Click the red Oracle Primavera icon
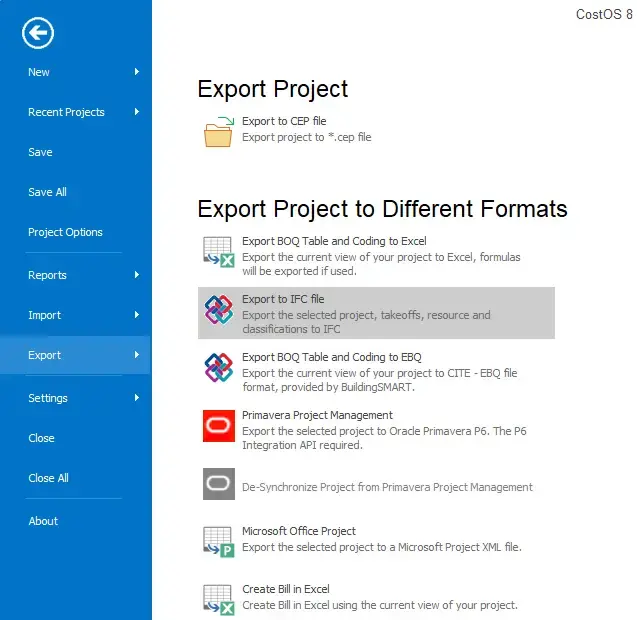This screenshot has height=620, width=637. click(x=219, y=426)
